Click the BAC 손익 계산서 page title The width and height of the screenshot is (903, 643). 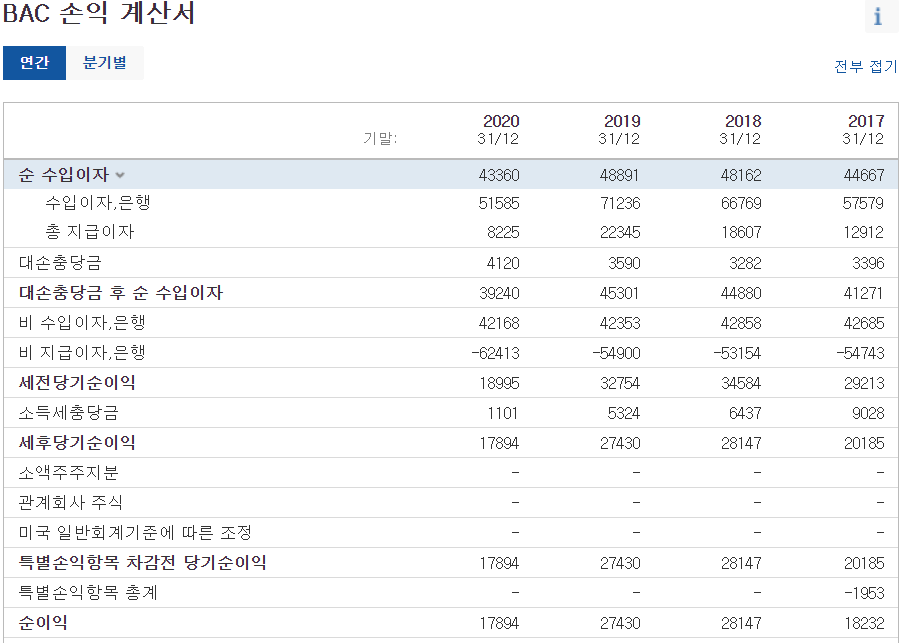(x=98, y=13)
